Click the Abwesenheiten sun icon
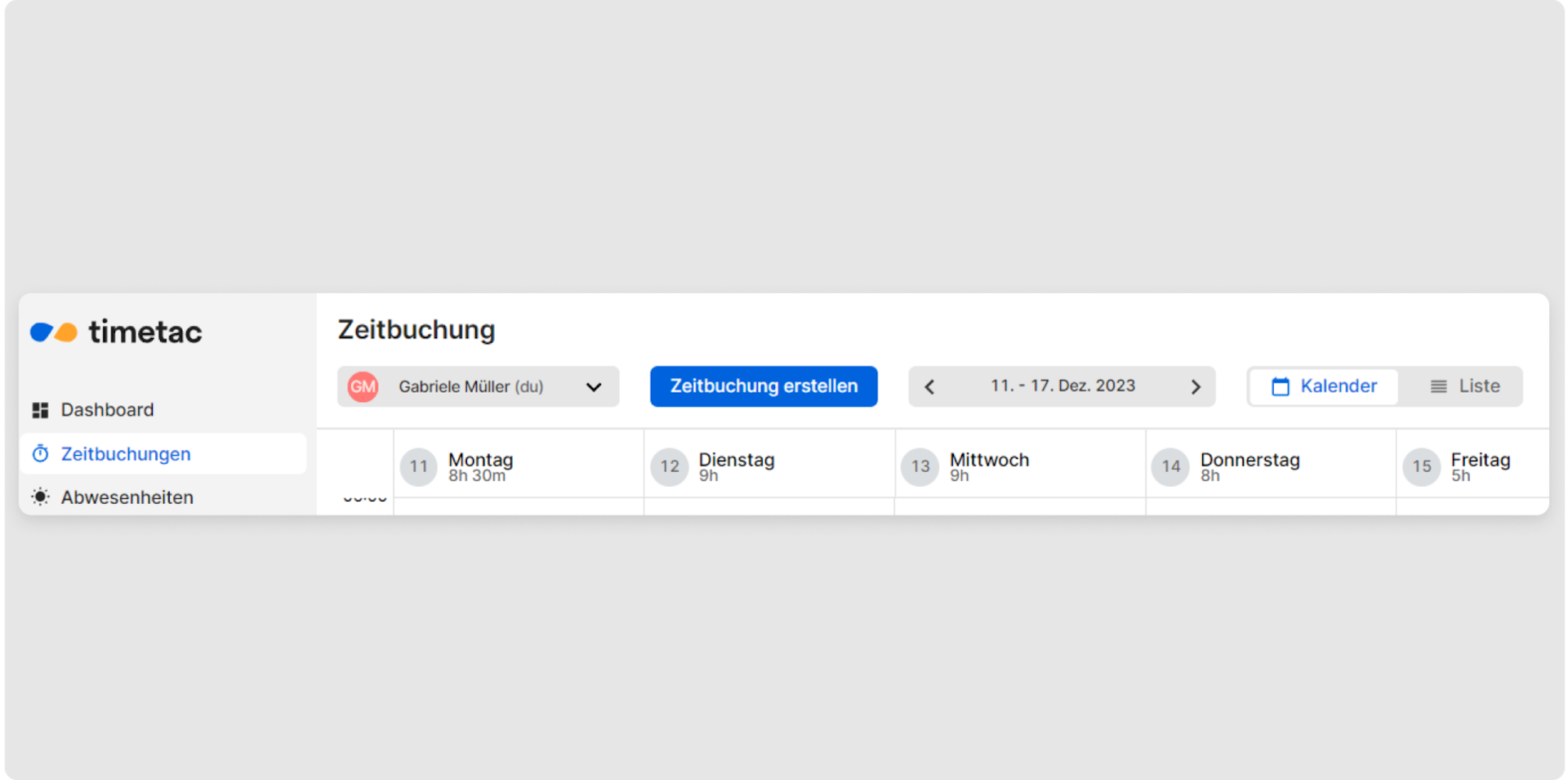 [x=40, y=497]
